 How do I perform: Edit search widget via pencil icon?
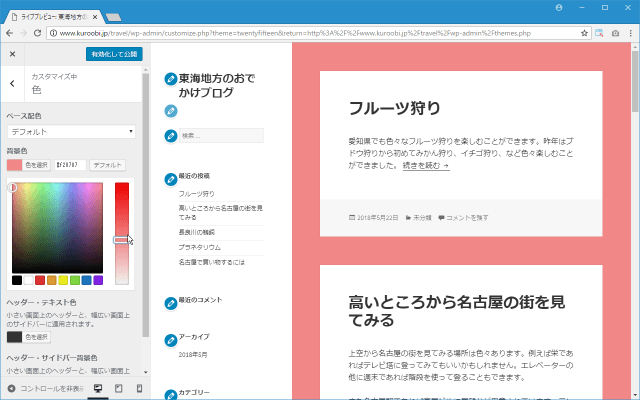pyautogui.click(x=171, y=136)
